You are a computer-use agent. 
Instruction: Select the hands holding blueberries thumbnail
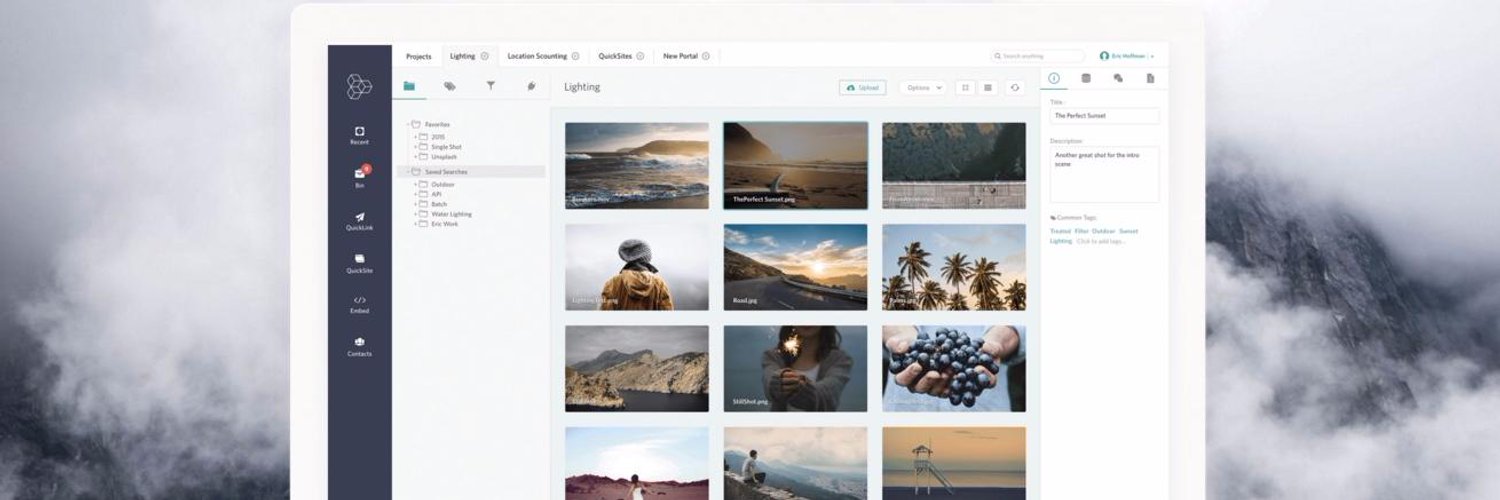point(954,368)
